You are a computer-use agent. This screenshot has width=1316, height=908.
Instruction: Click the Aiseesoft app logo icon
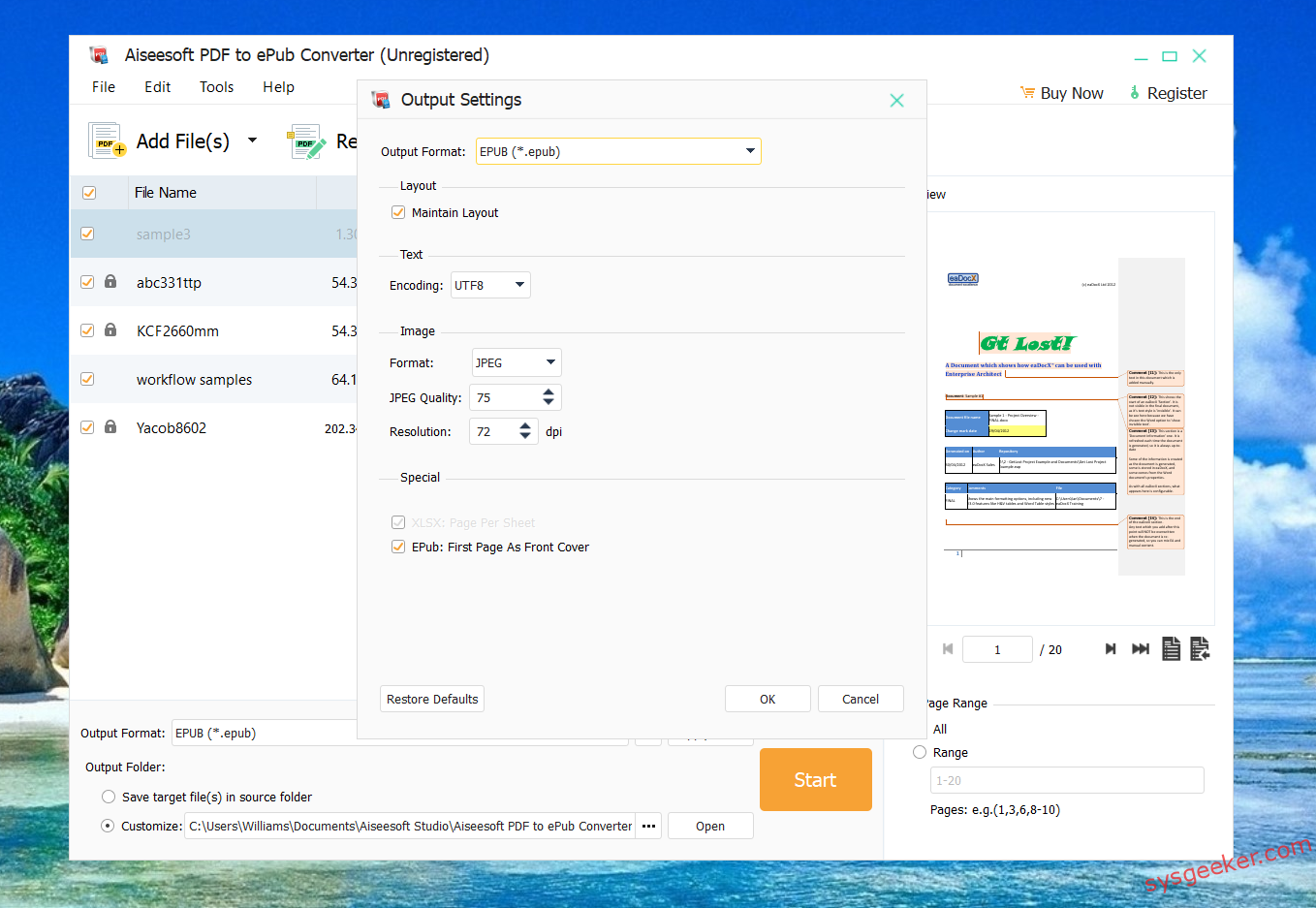(98, 55)
